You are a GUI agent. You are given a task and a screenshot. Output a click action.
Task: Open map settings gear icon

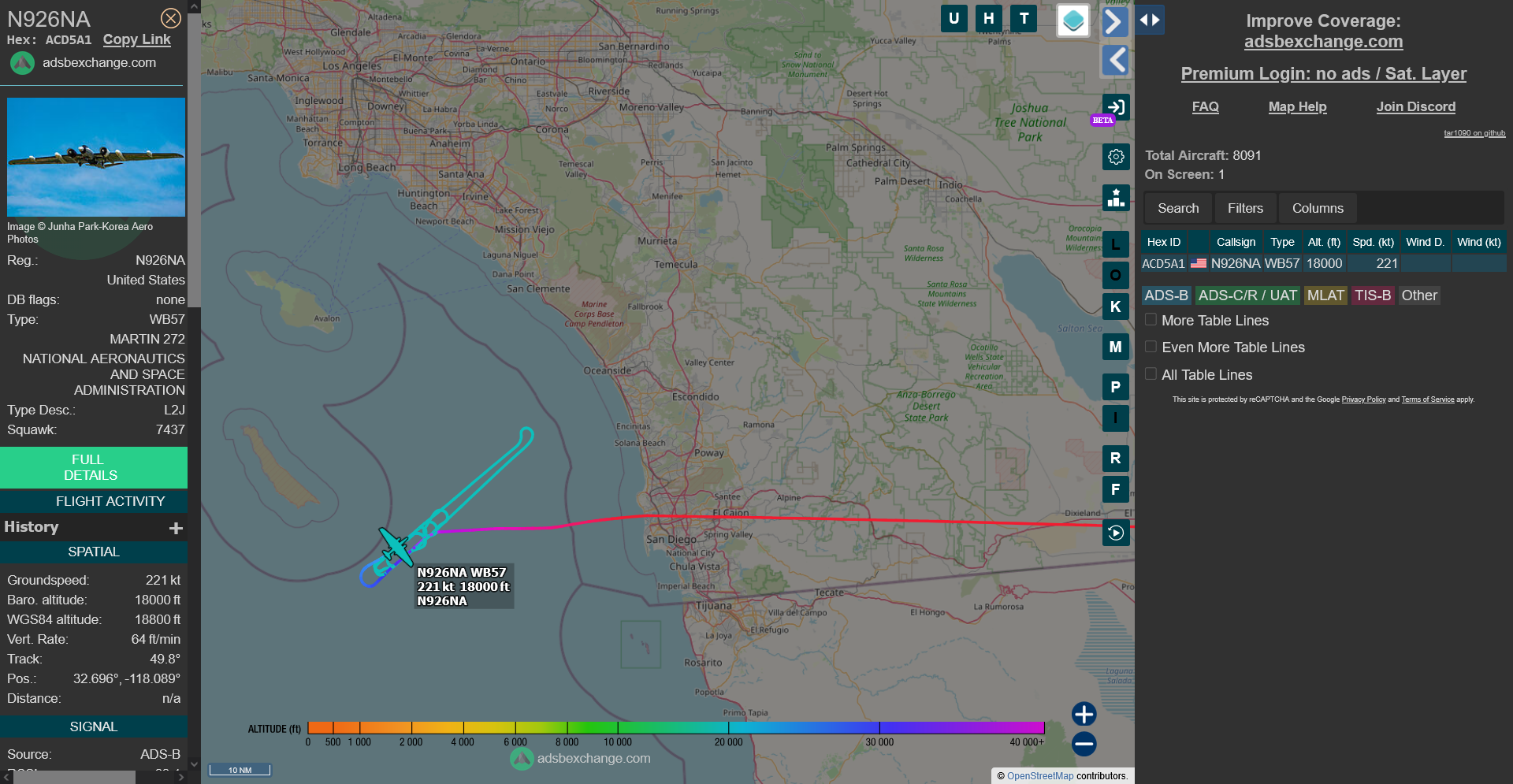click(1115, 157)
